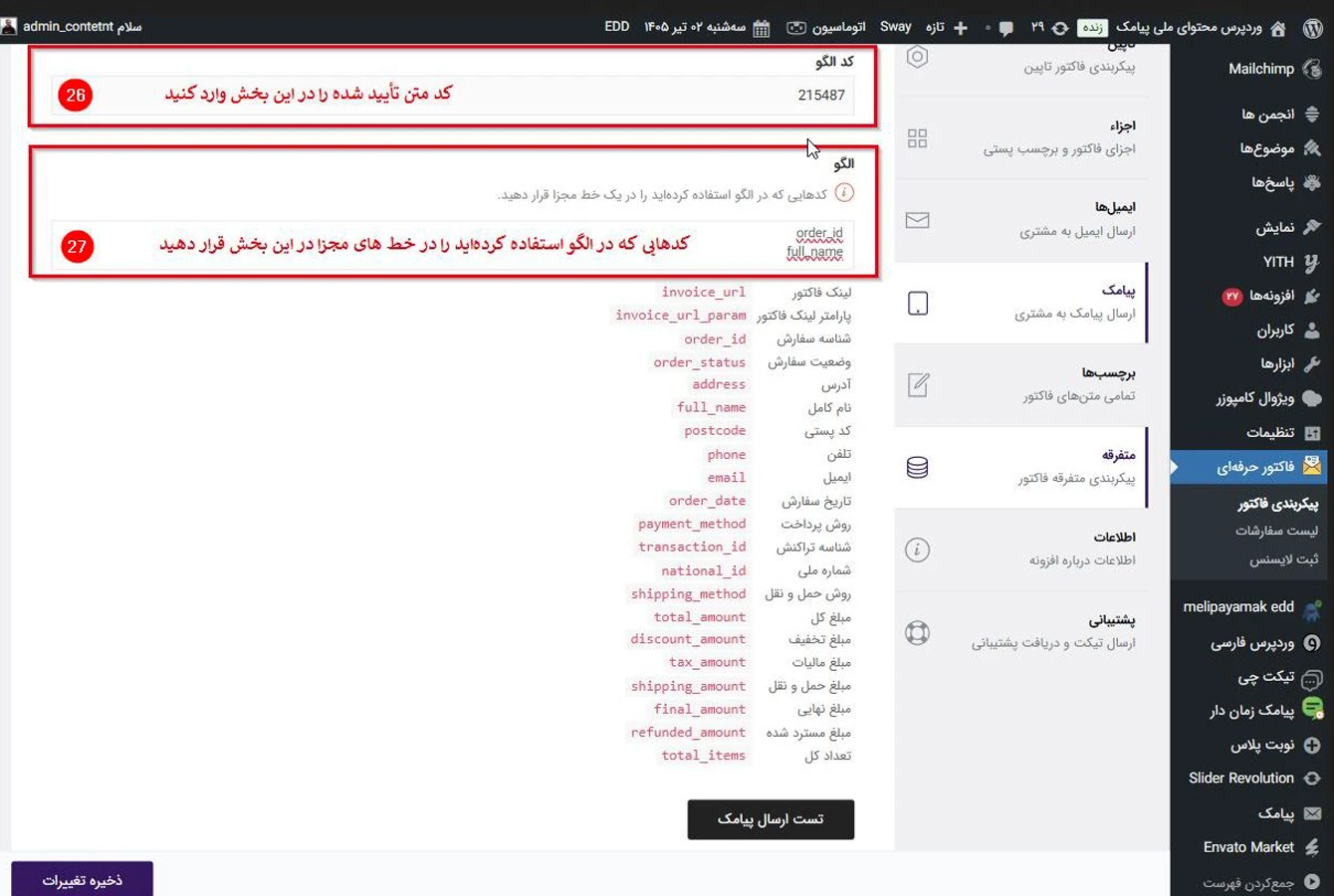
Task: Collapse menu arrow icon (جمع‌کردن فهرست)
Action: (1312, 882)
